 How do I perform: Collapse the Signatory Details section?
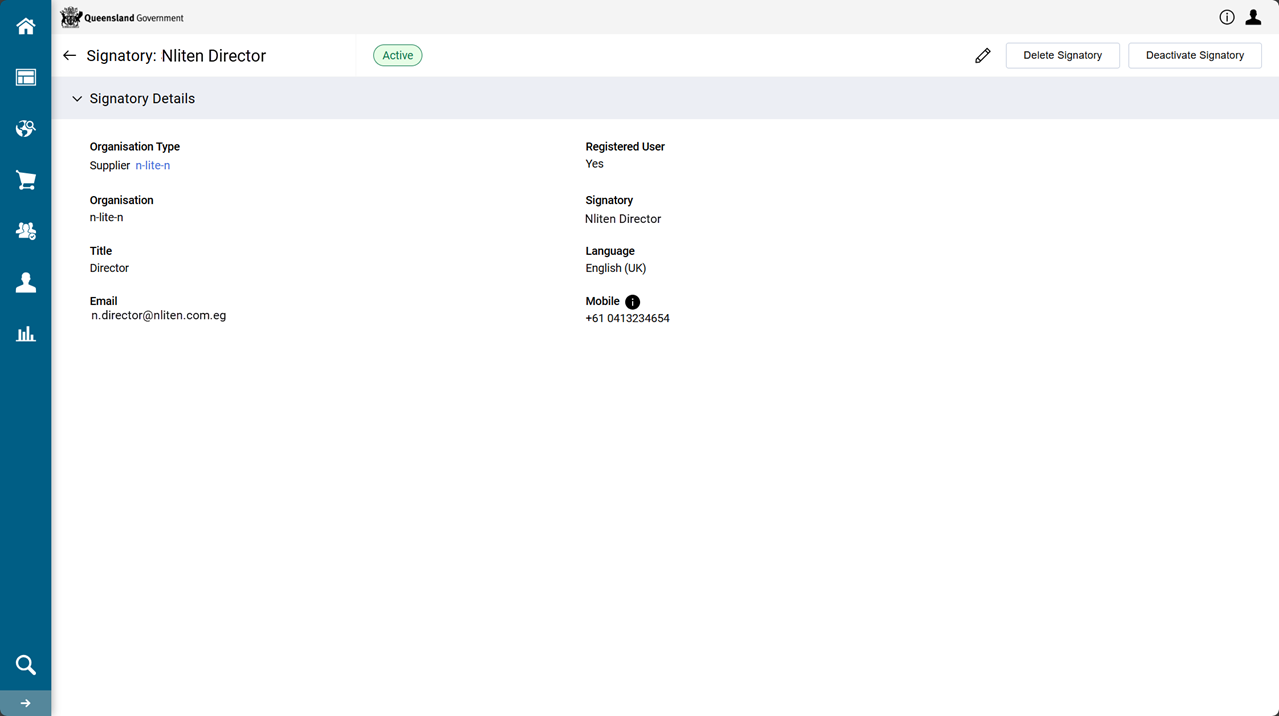(x=77, y=99)
